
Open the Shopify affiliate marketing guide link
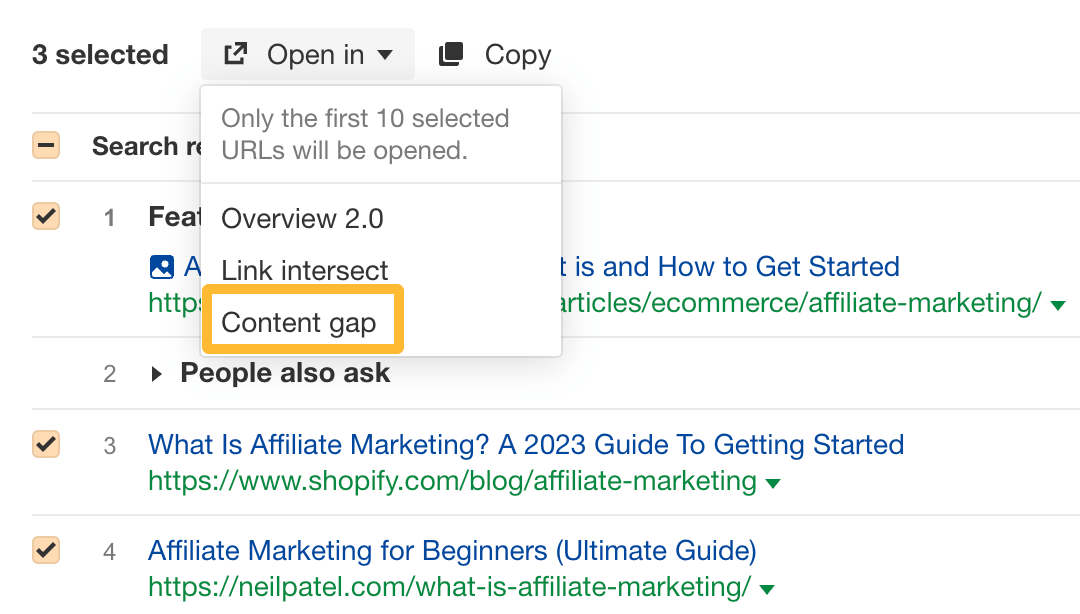525,444
